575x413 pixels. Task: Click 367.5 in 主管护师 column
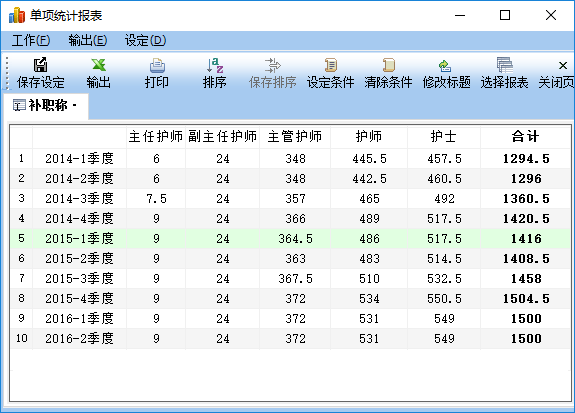click(295, 279)
